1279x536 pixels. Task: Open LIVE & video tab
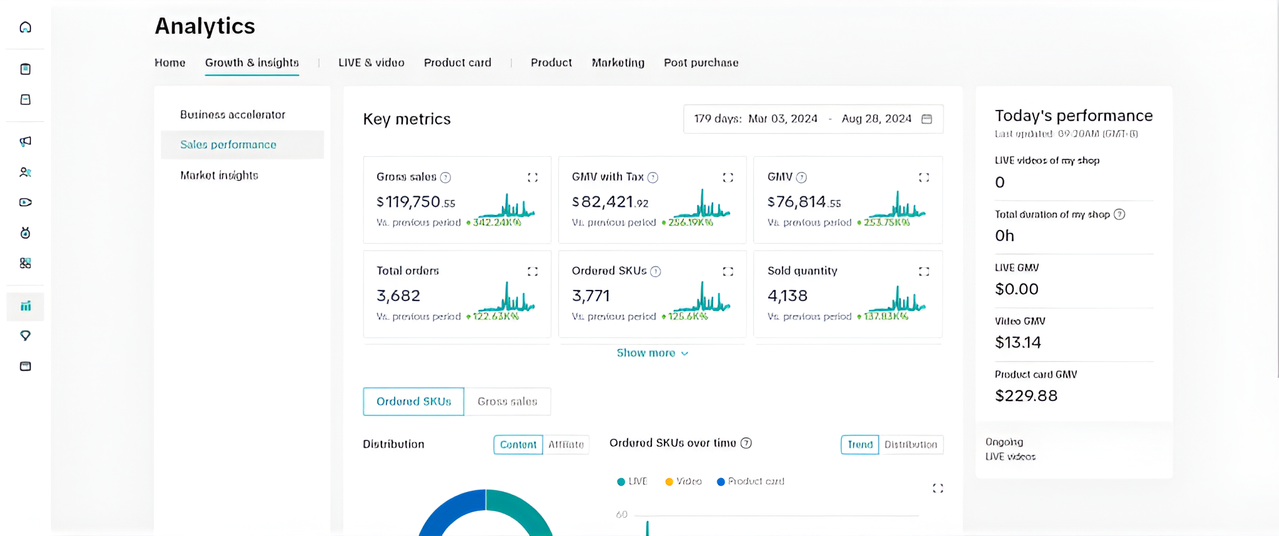pyautogui.click(x=371, y=62)
